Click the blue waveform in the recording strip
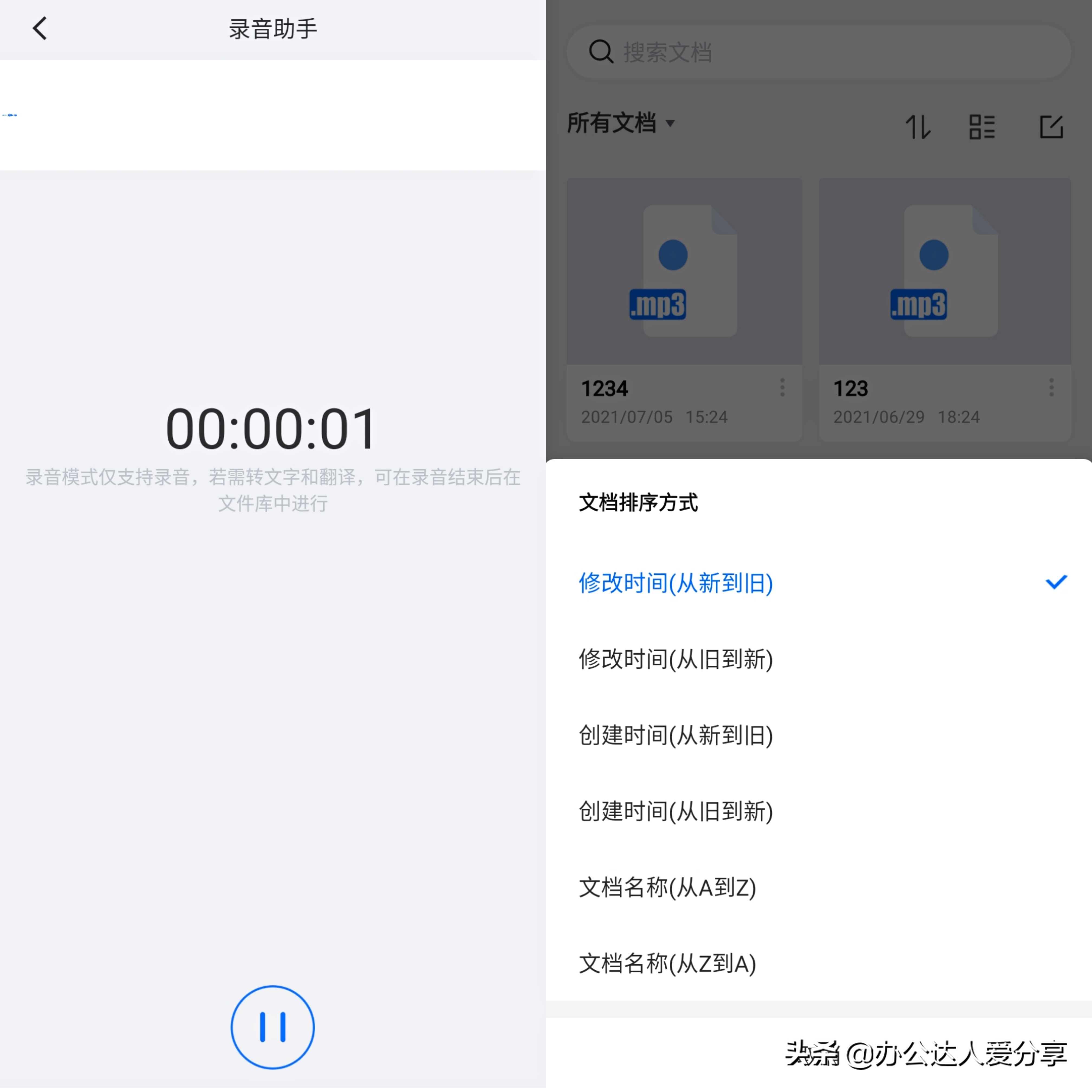 coord(9,115)
